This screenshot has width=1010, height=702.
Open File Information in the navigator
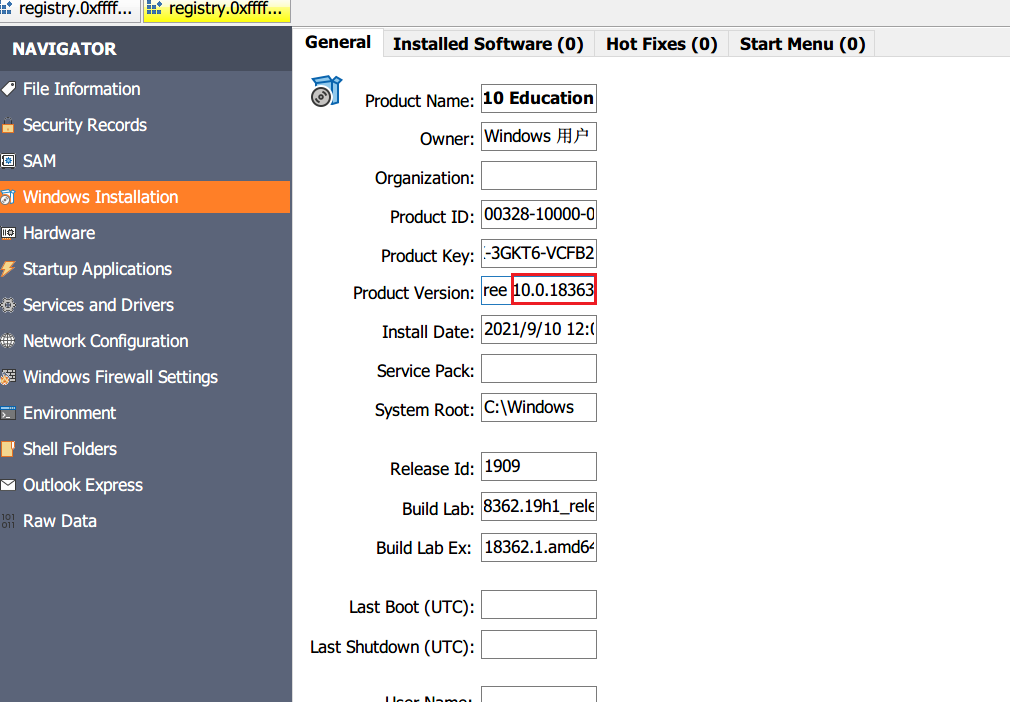pos(146,89)
